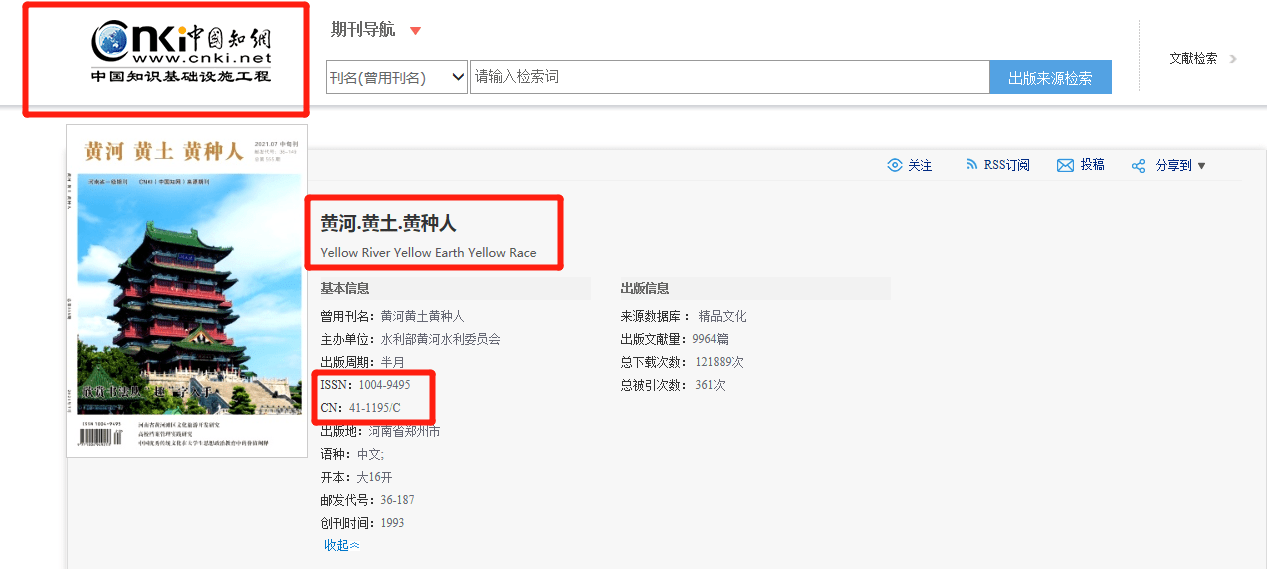Select the 基本信息 section header
This screenshot has width=1267, height=569.
345,289
